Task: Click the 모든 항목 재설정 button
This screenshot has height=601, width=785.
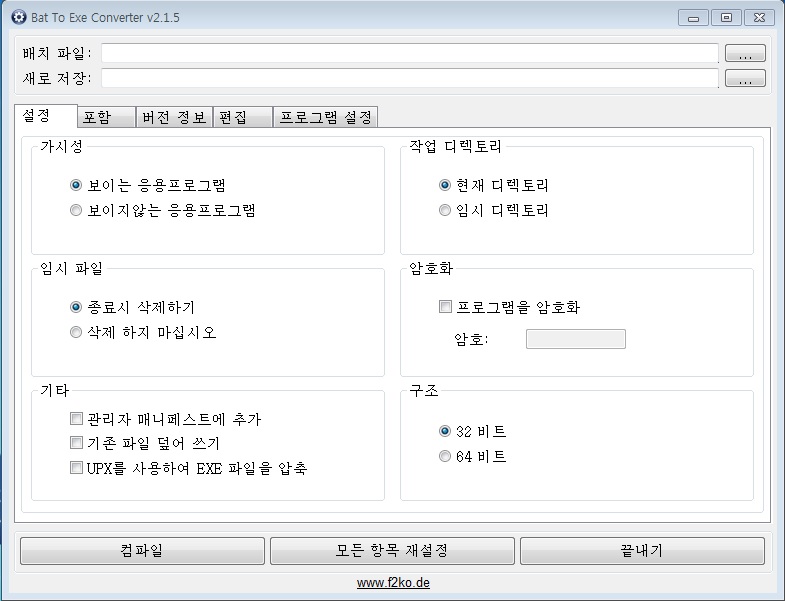Action: [392, 551]
